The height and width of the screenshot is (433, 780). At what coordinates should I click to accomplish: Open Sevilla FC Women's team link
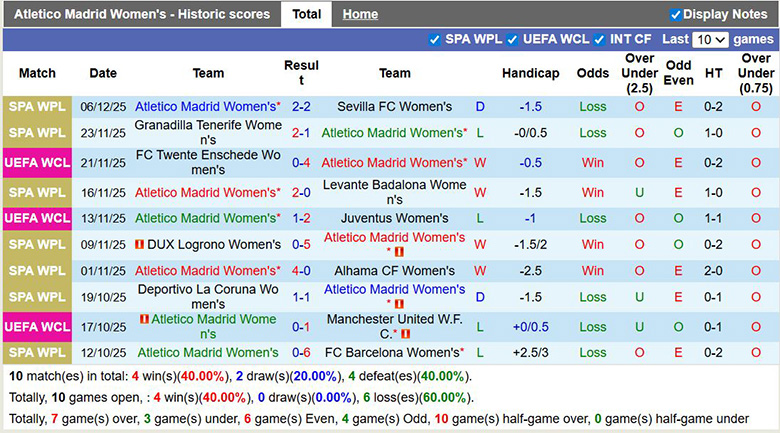pos(394,107)
